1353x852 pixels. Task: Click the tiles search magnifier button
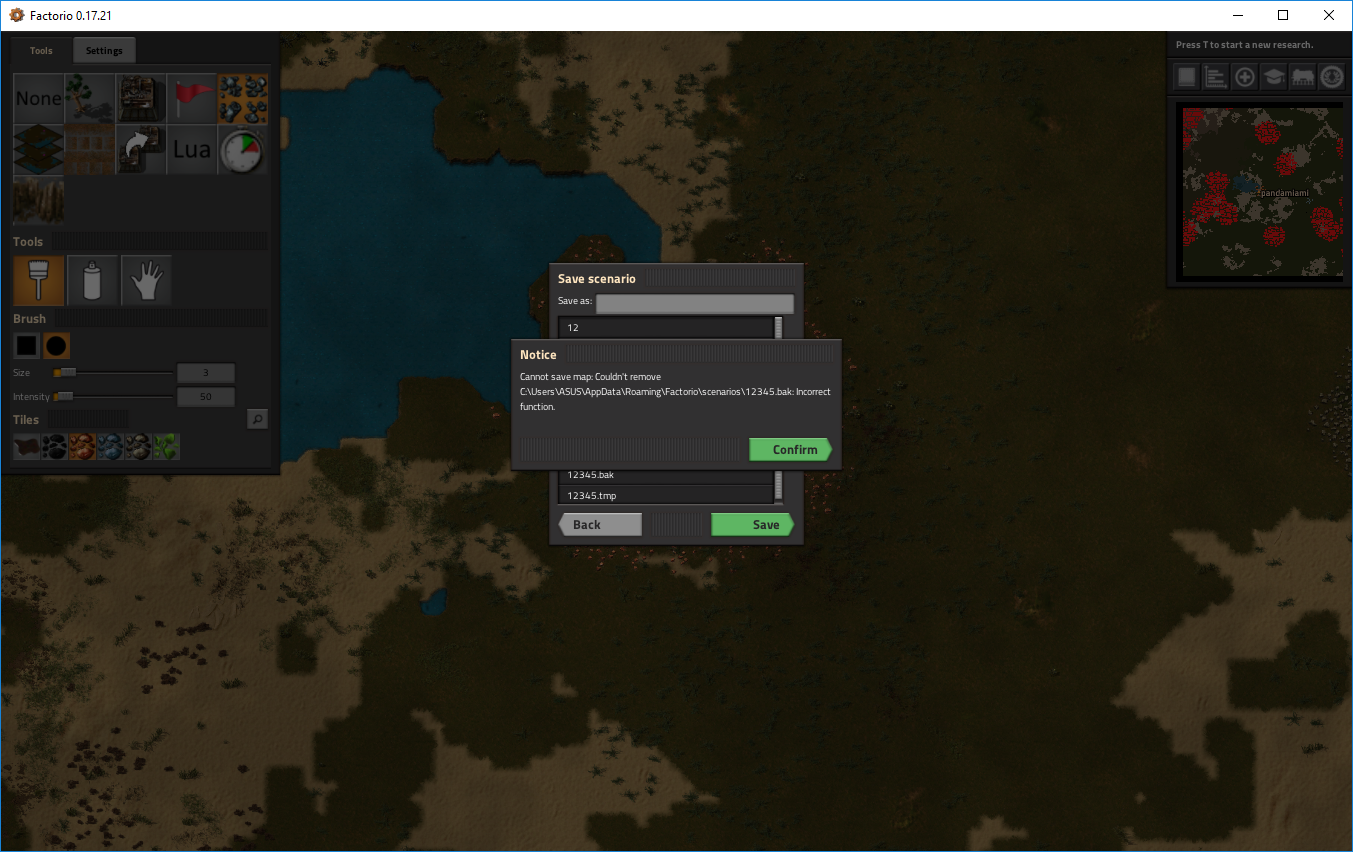(257, 419)
